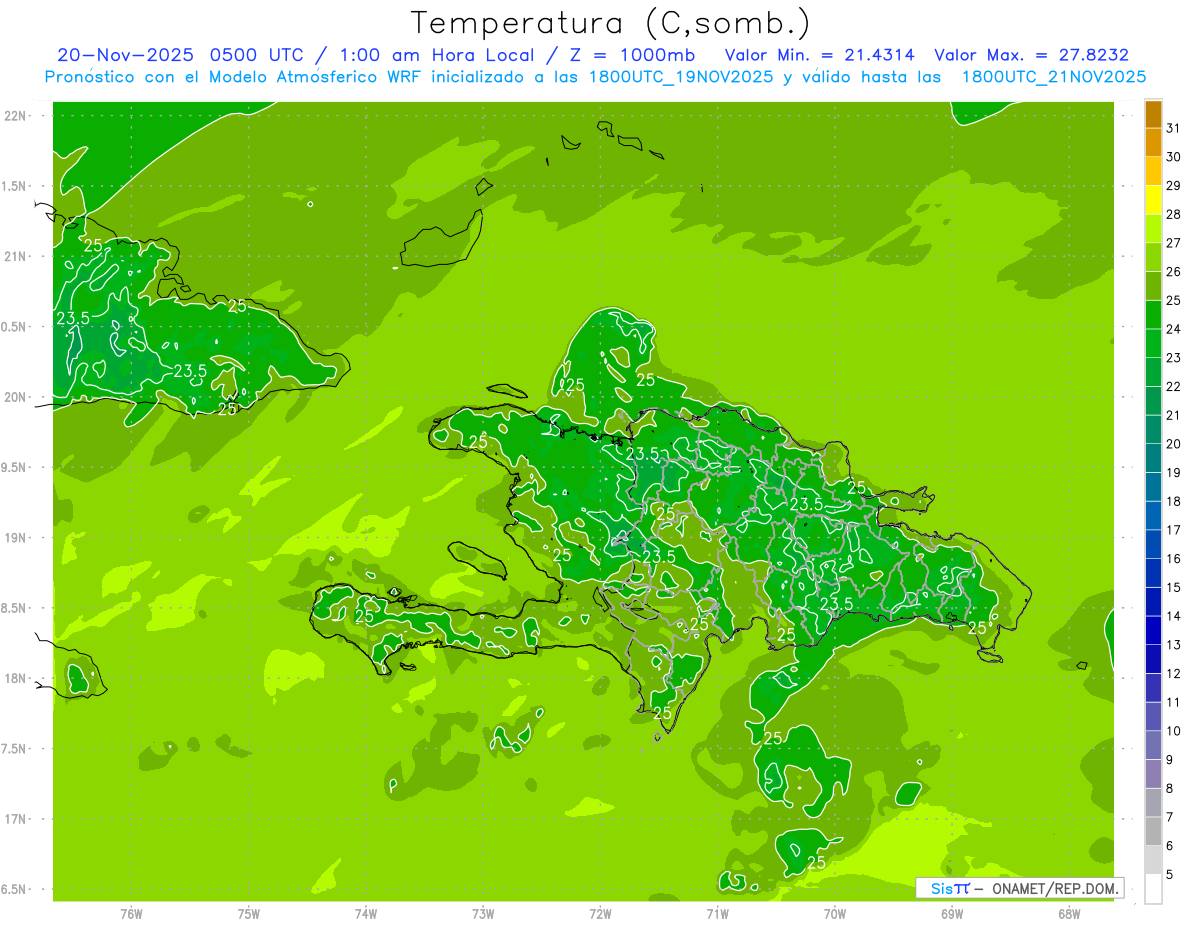1200x927 pixels.
Task: Click the legend value '15'
Action: point(1173,587)
